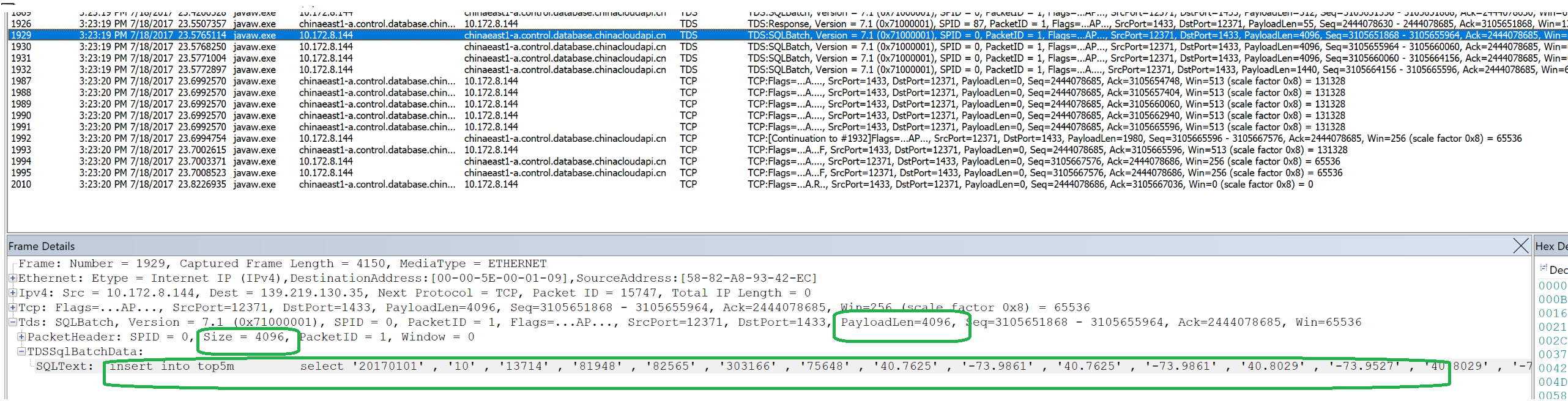Image resolution: width=1568 pixels, height=401 pixels.
Task: Expand the Ethernet node in Frame Details
Action: (12, 278)
